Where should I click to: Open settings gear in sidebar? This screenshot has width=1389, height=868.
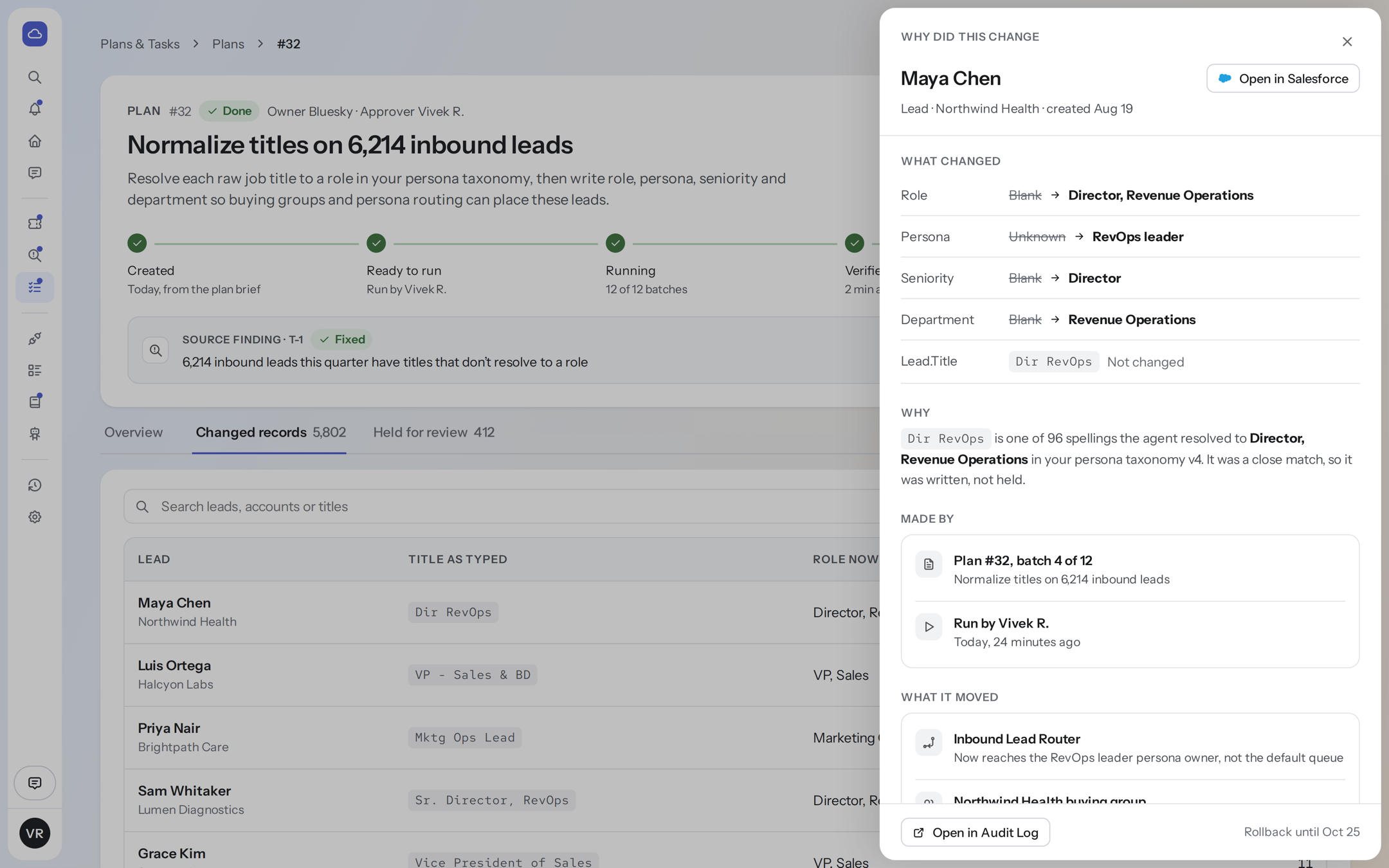coord(35,517)
